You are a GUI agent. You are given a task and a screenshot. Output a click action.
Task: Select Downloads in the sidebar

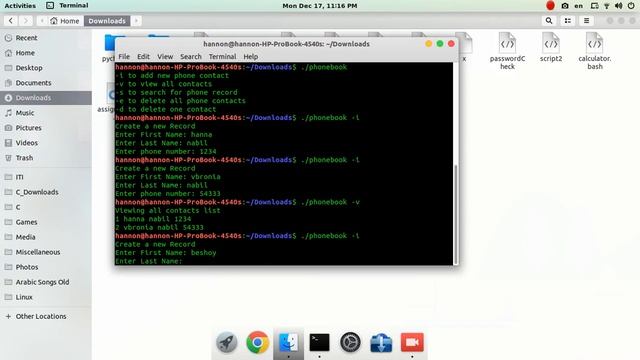click(46, 98)
